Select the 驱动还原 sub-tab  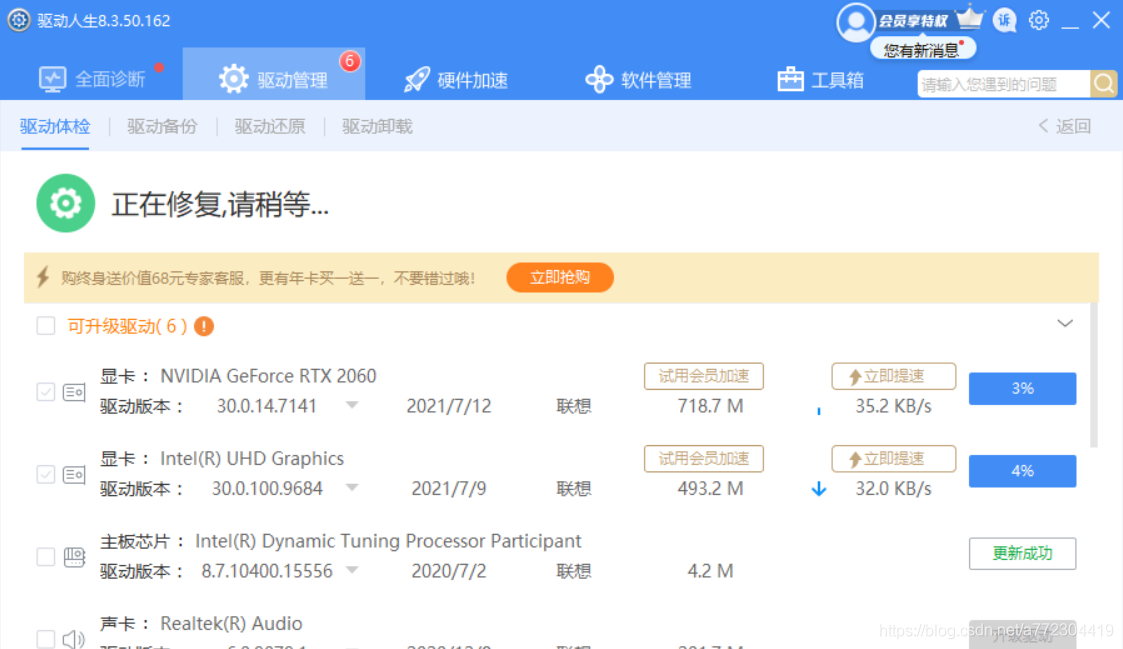[270, 127]
